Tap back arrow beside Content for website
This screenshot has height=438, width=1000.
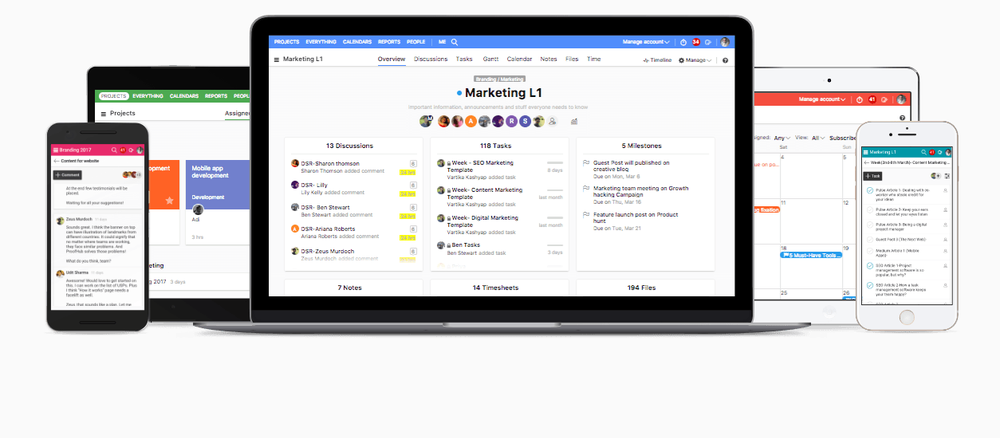pyautogui.click(x=55, y=161)
